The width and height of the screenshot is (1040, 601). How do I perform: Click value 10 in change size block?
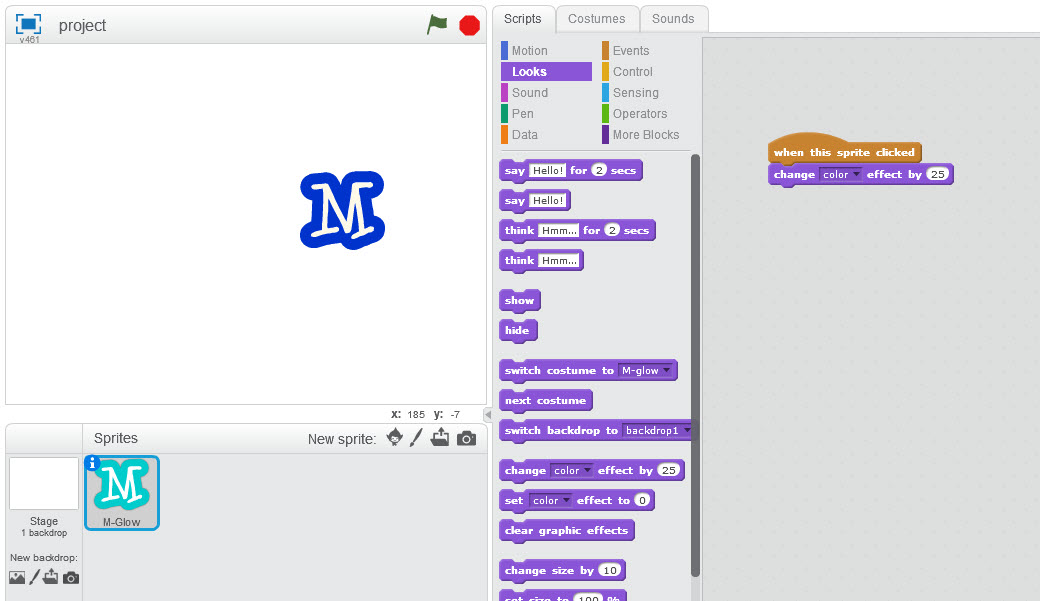[x=610, y=570]
